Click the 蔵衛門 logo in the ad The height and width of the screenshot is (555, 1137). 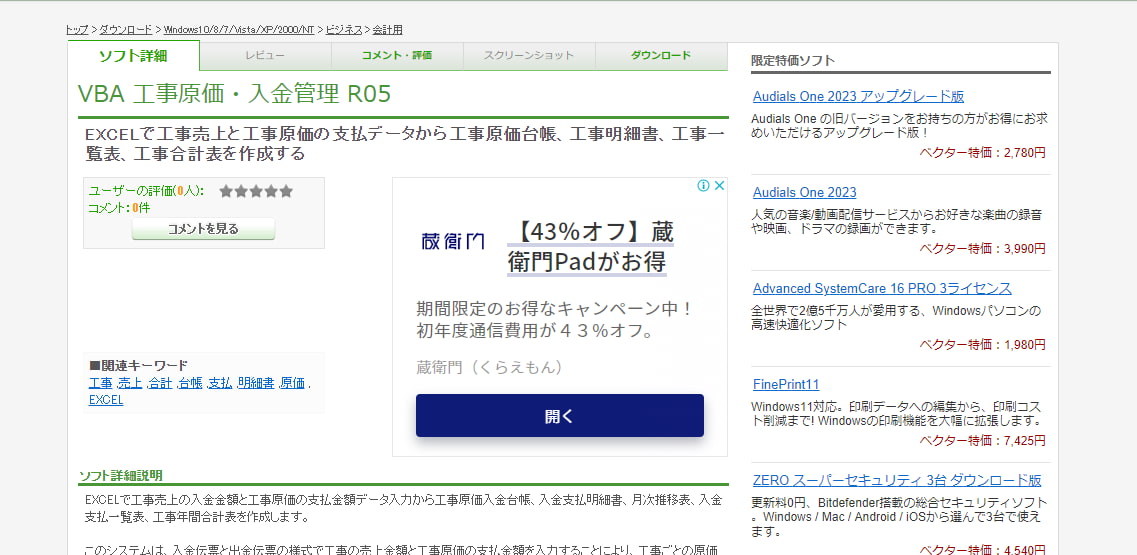click(452, 241)
